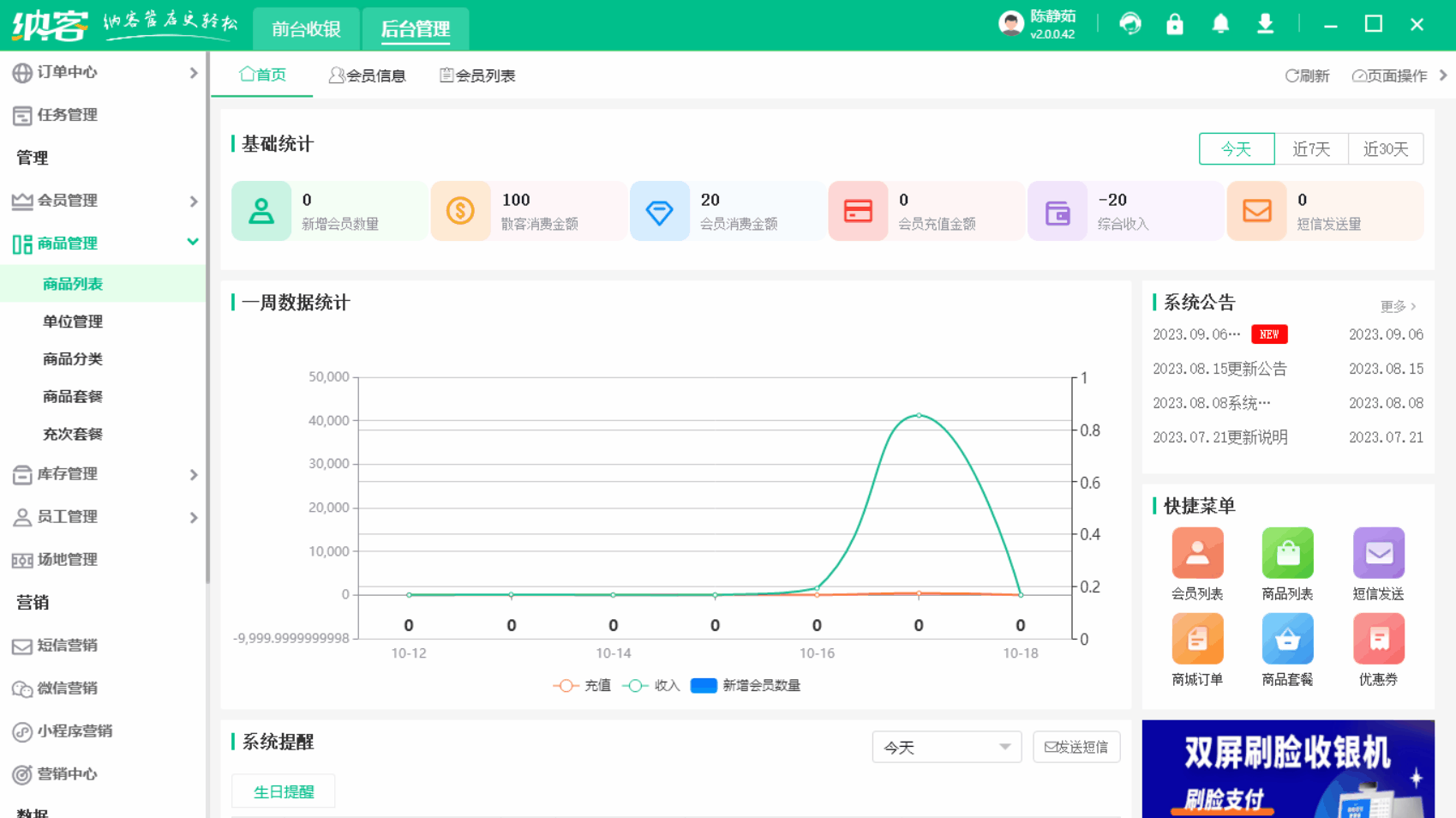Switch statistics to 近7天
Image resolution: width=1456 pixels, height=818 pixels.
coord(1311,148)
